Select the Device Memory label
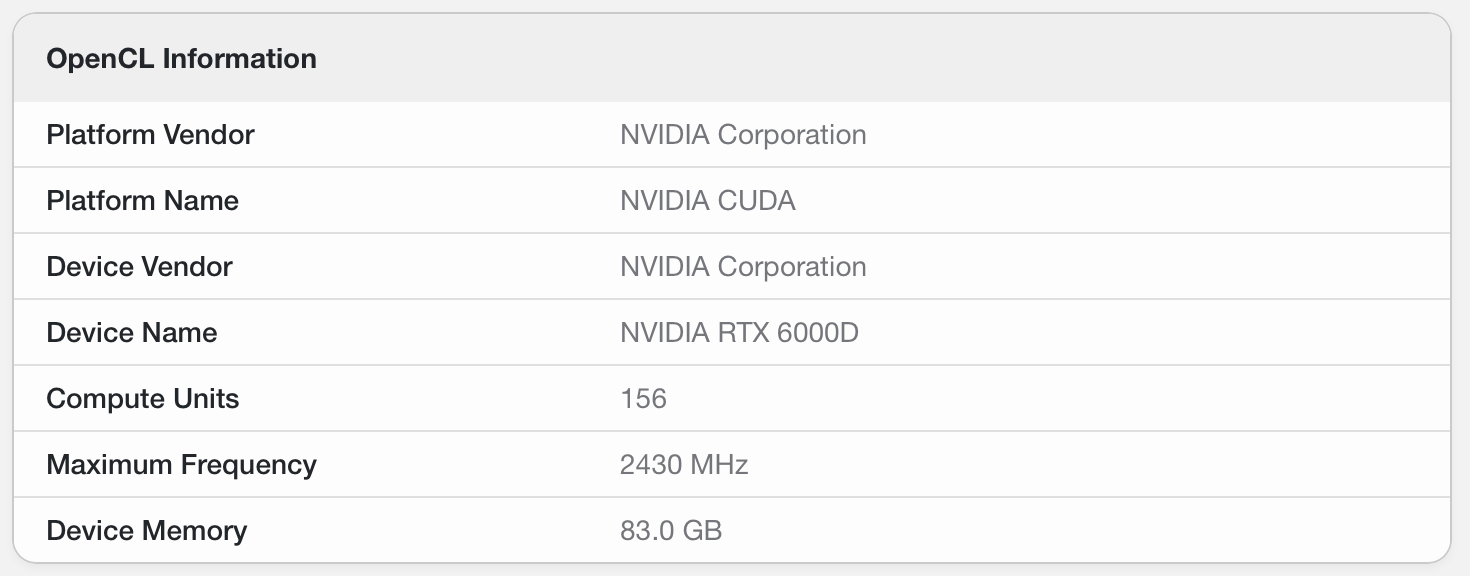The width and height of the screenshot is (1470, 576). click(x=146, y=531)
